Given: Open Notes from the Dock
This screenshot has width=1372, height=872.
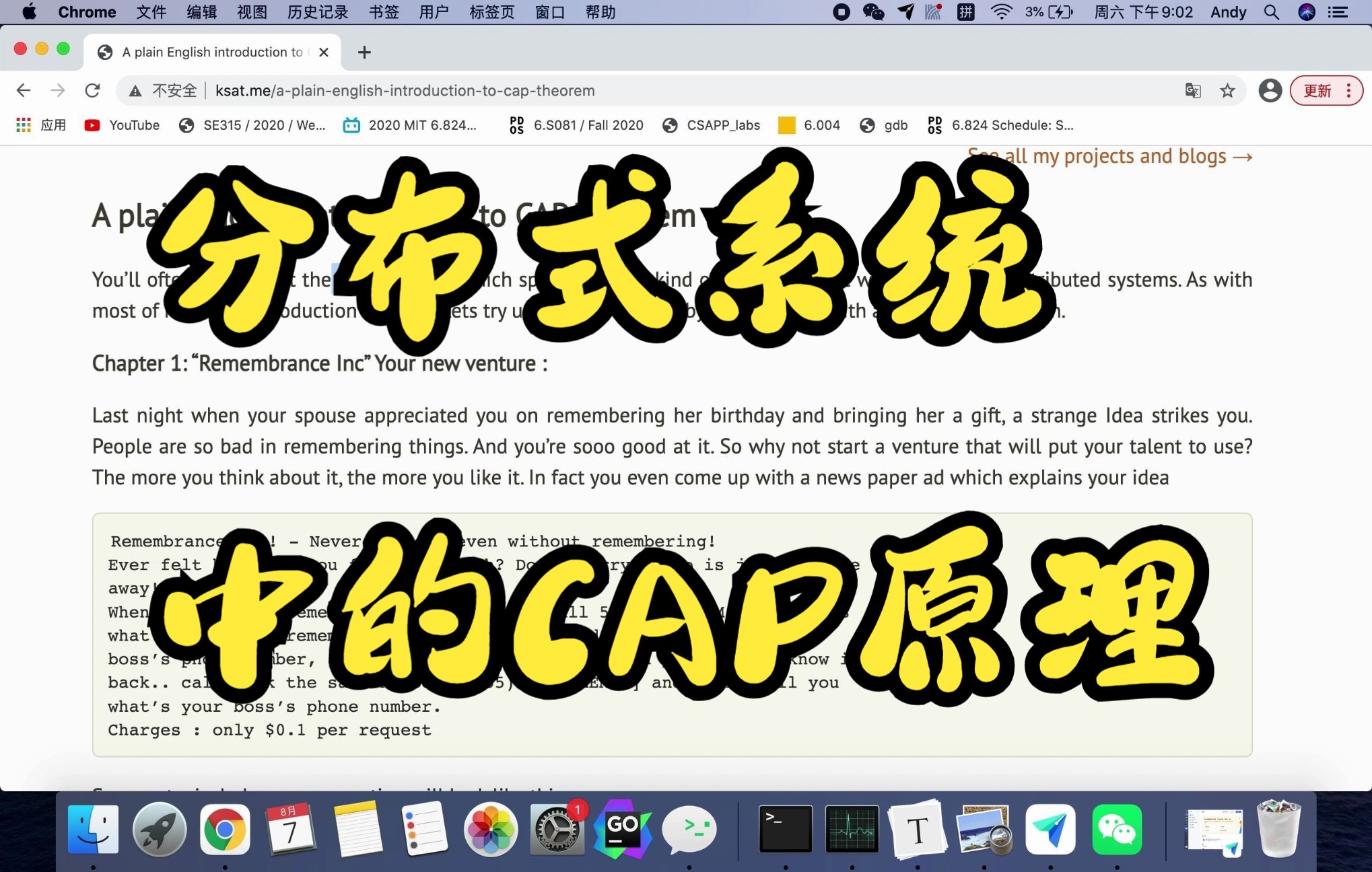Looking at the screenshot, I should [357, 829].
